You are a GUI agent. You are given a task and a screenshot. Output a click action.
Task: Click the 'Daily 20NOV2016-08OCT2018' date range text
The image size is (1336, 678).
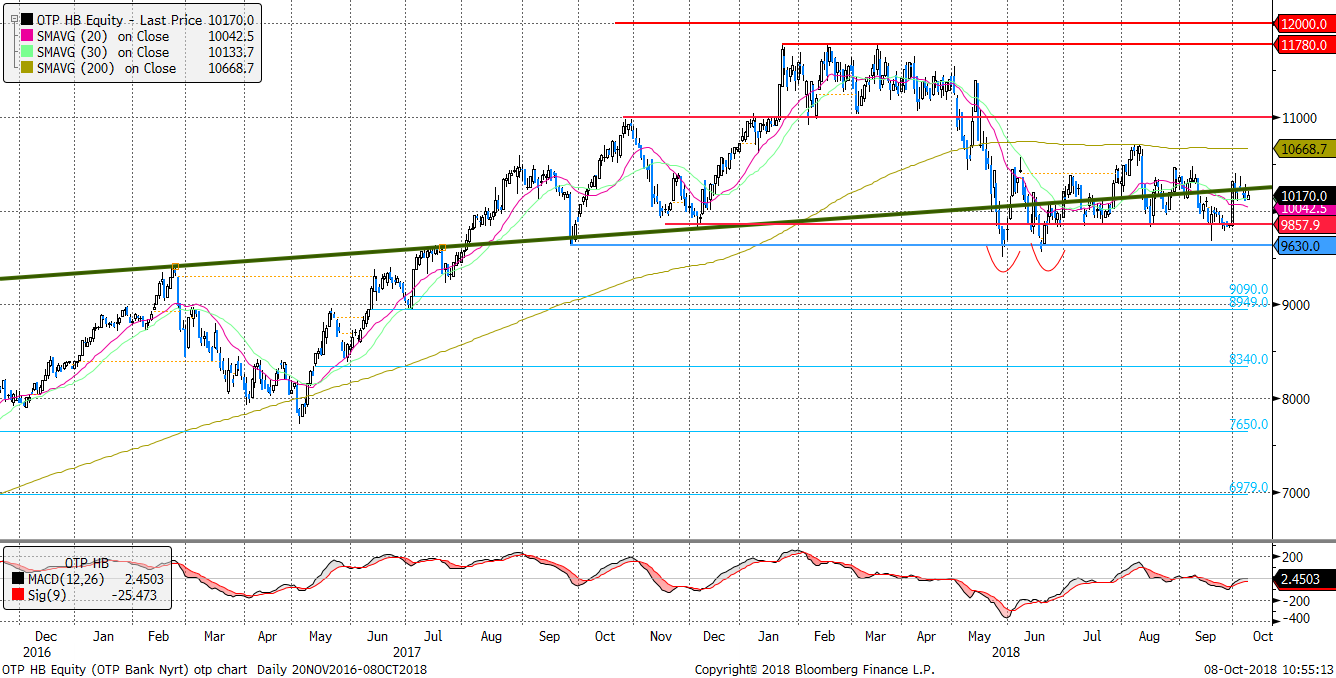(x=342, y=669)
